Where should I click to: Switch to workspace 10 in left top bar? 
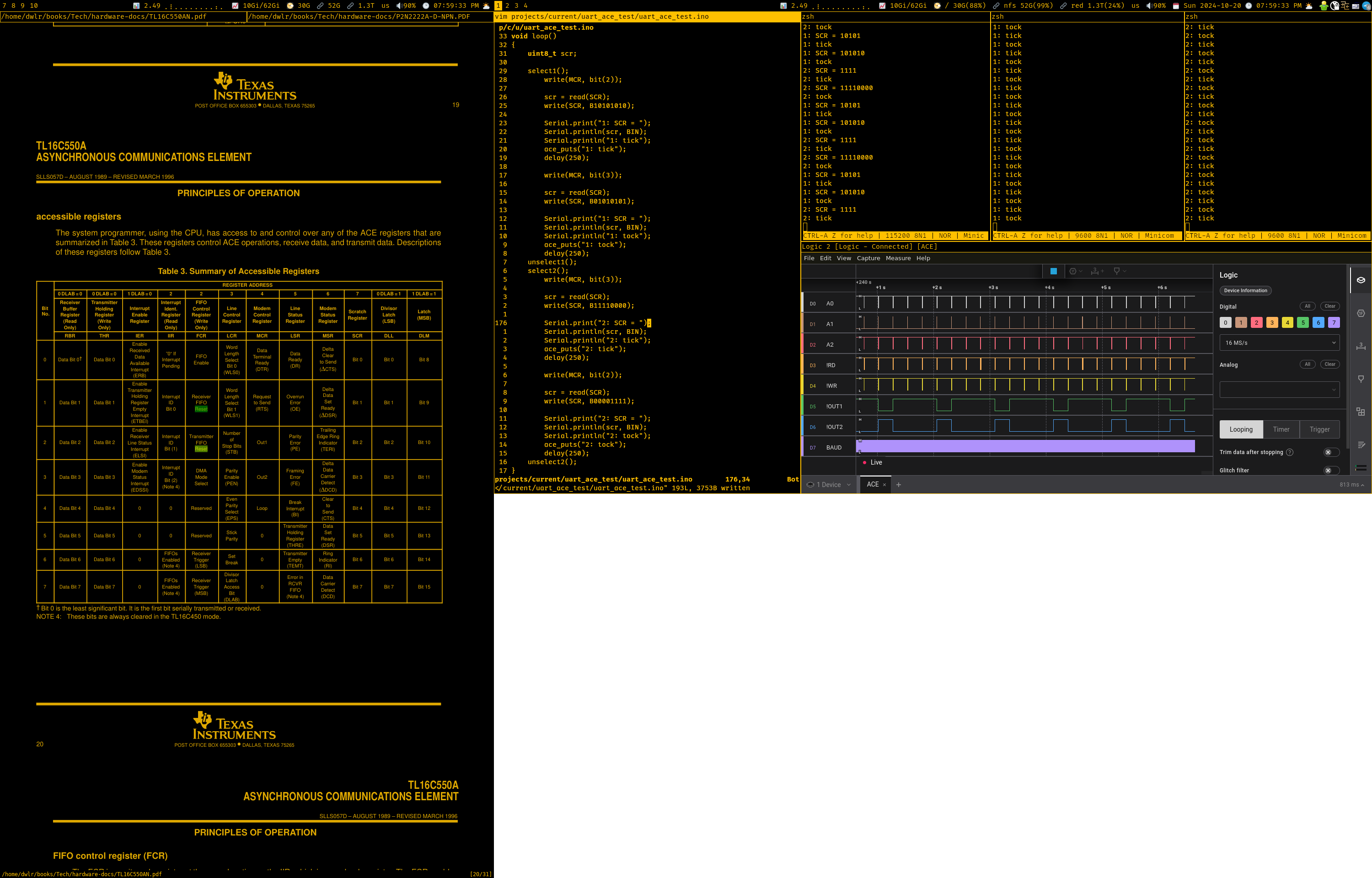tap(34, 5)
